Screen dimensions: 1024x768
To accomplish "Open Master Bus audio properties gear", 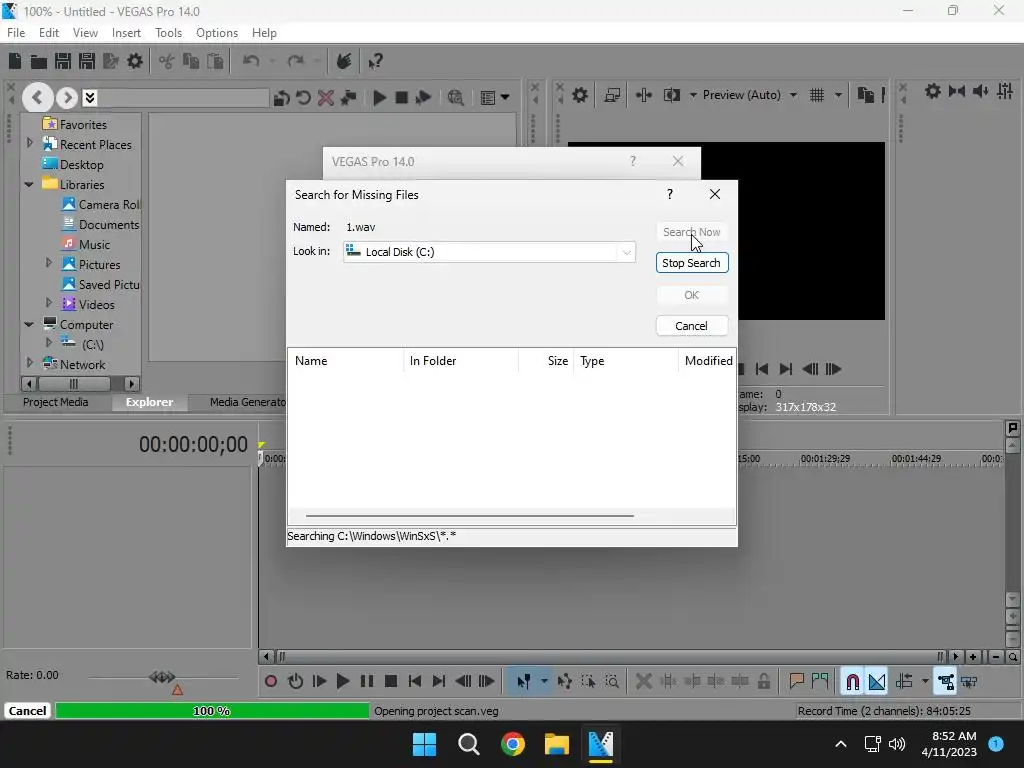I will [933, 91].
